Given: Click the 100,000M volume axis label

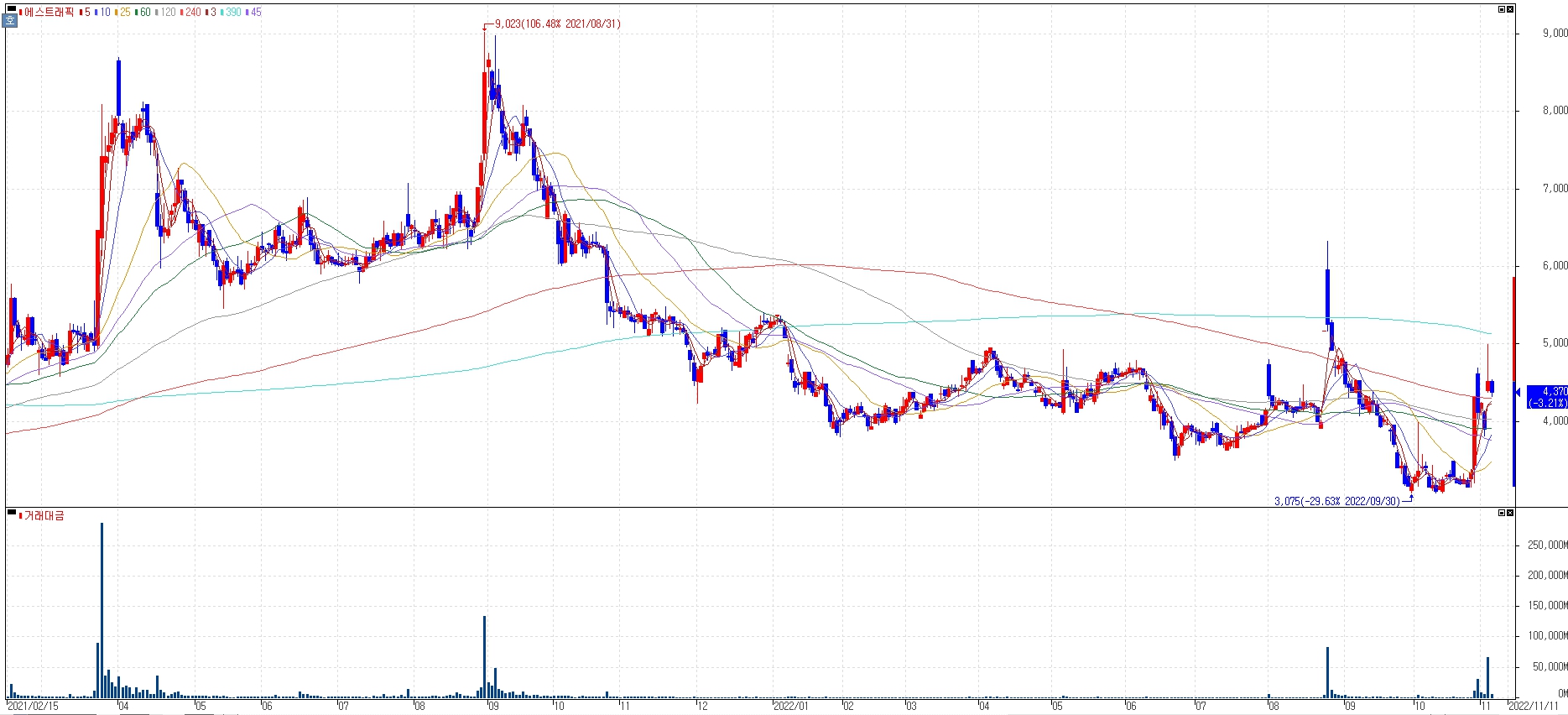Looking at the screenshot, I should [1548, 635].
